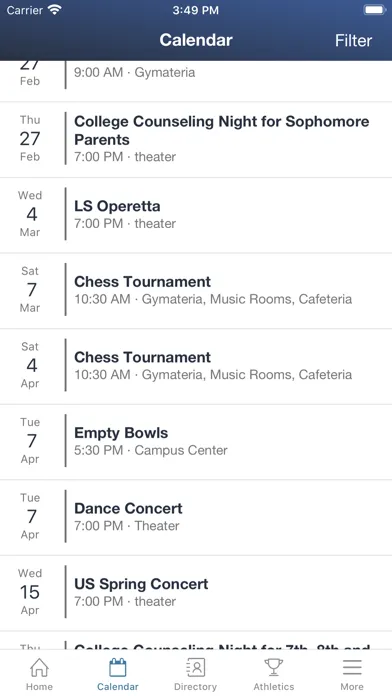The image size is (392, 696).
Task: Open College Counseling Night for Sophomore Parents
Action: point(196,140)
